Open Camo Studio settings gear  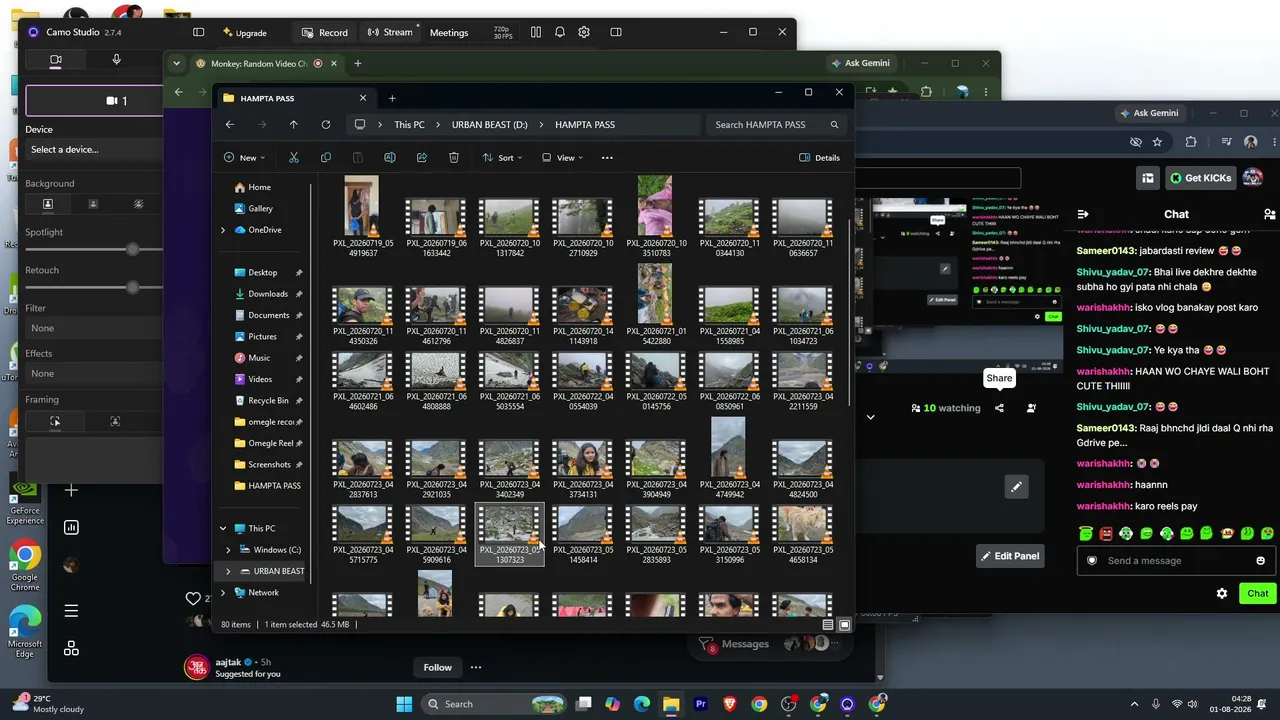(584, 32)
